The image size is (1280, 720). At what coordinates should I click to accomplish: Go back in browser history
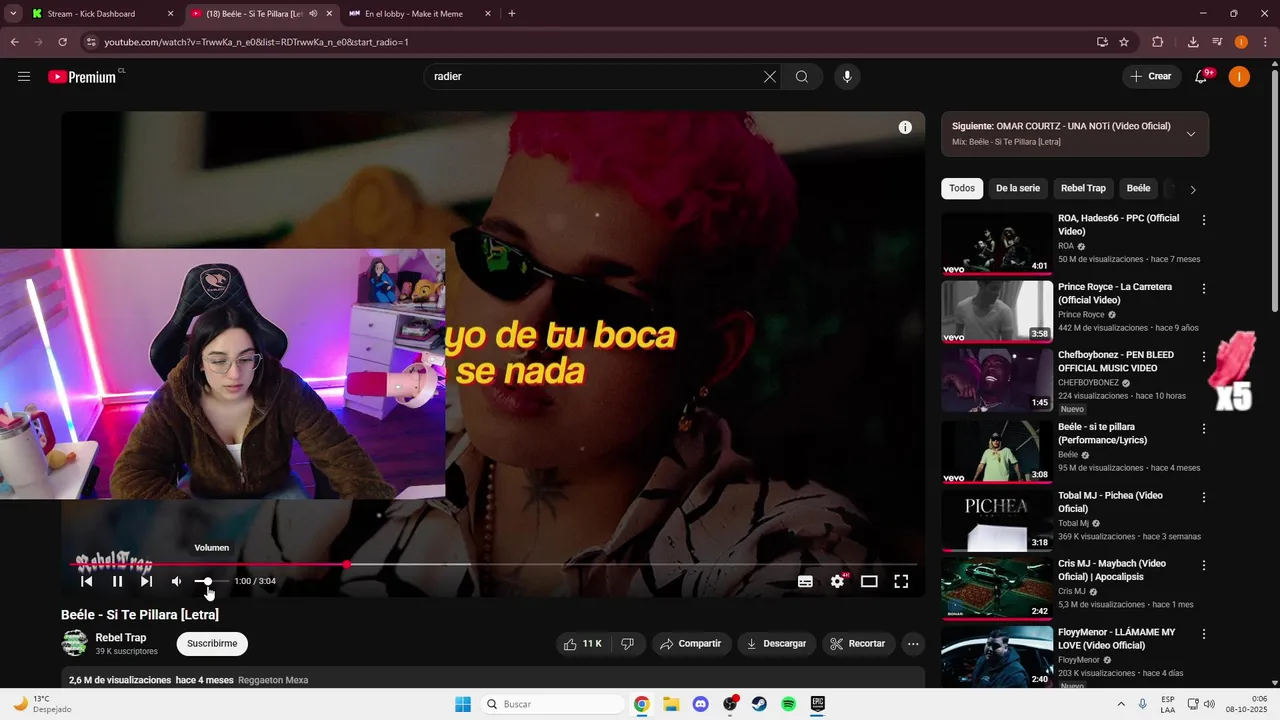pos(14,42)
